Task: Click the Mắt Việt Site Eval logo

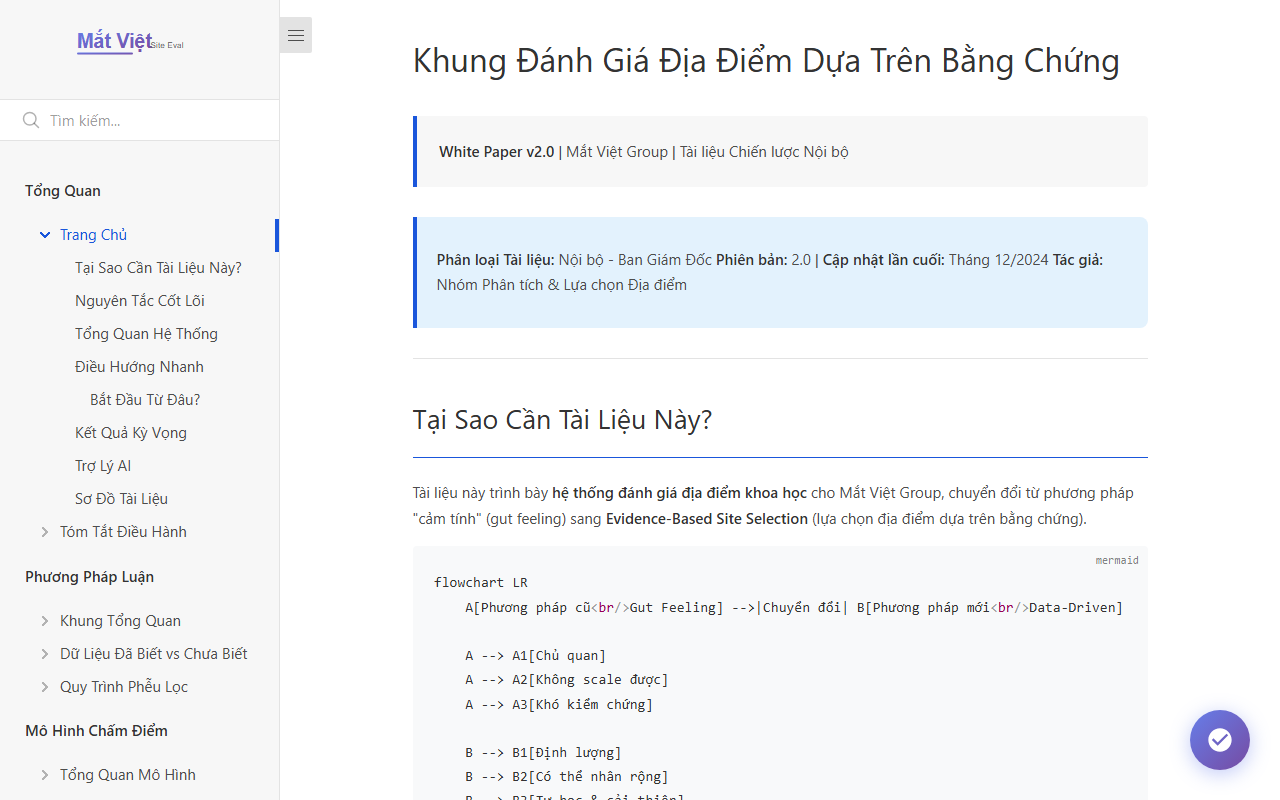Action: point(130,42)
